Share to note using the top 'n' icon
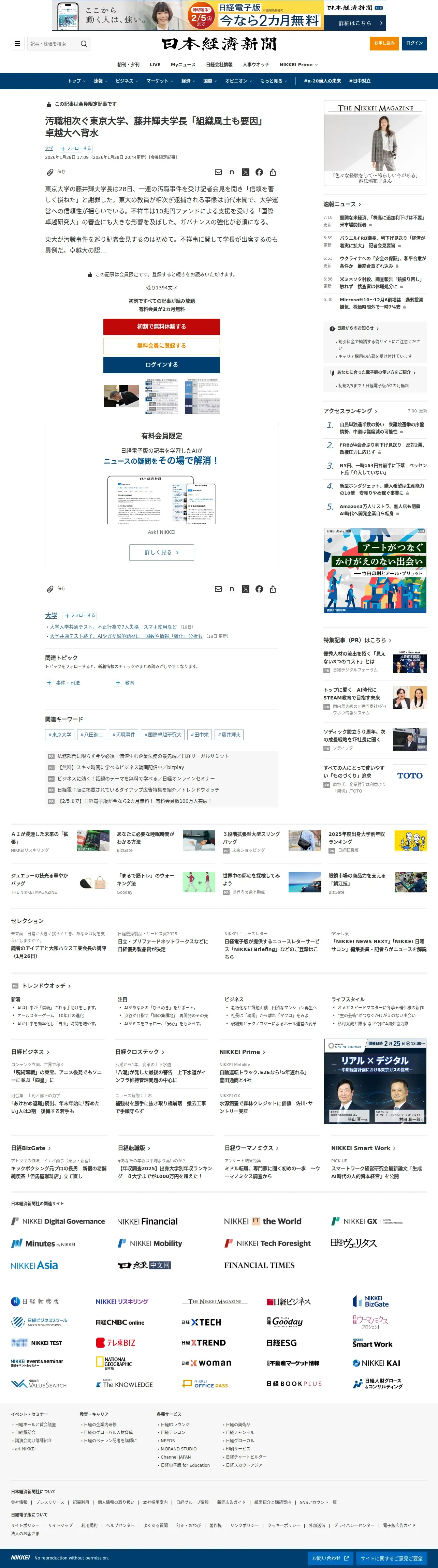 click(232, 172)
